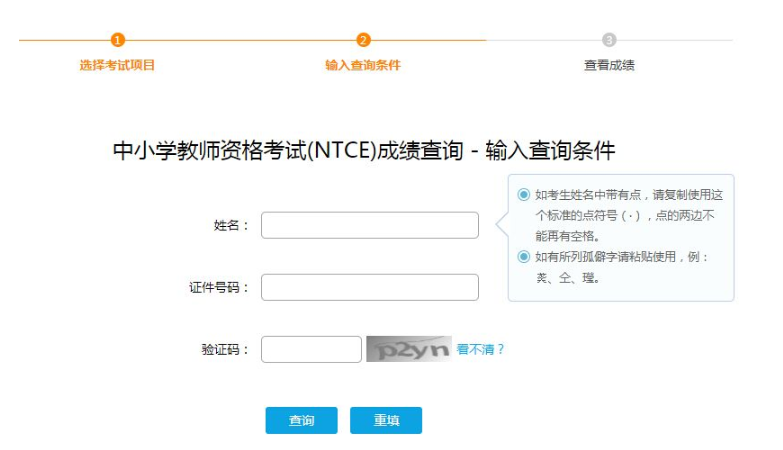Select the 输入查询条件 step label
Viewport: 783px width, 450px height.
(363, 65)
